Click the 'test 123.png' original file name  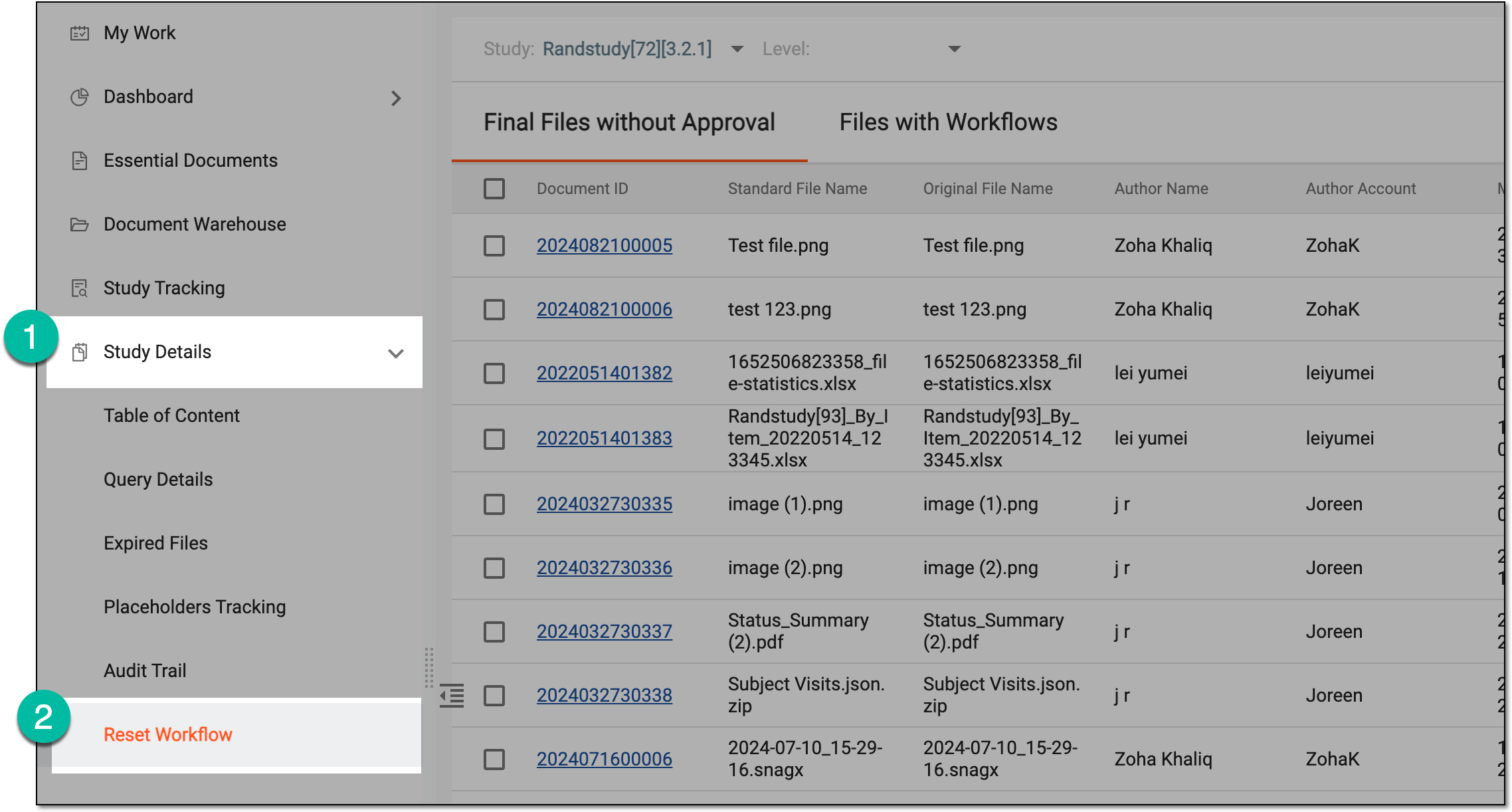975,310
